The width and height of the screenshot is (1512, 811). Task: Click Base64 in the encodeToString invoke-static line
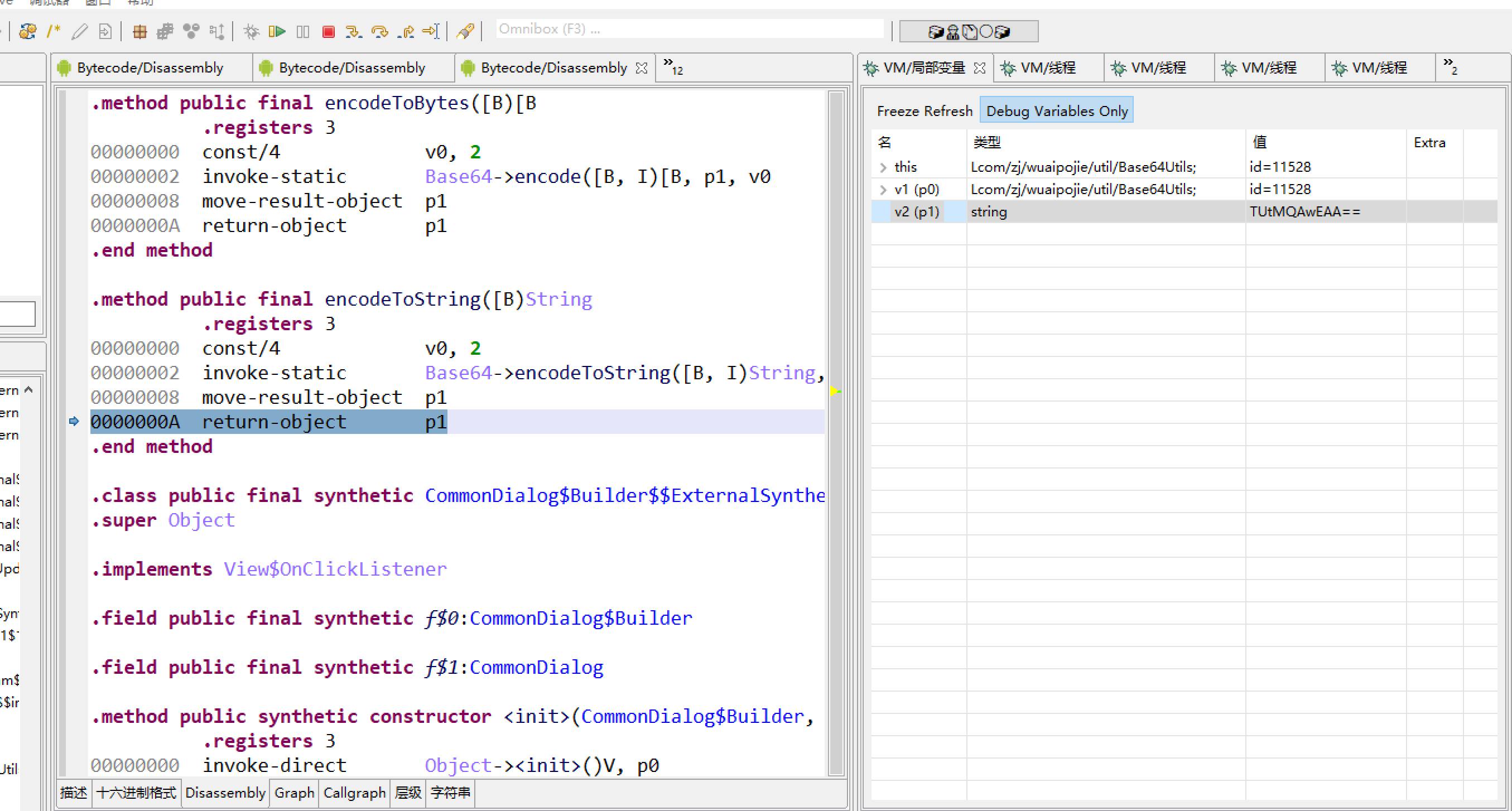(458, 373)
